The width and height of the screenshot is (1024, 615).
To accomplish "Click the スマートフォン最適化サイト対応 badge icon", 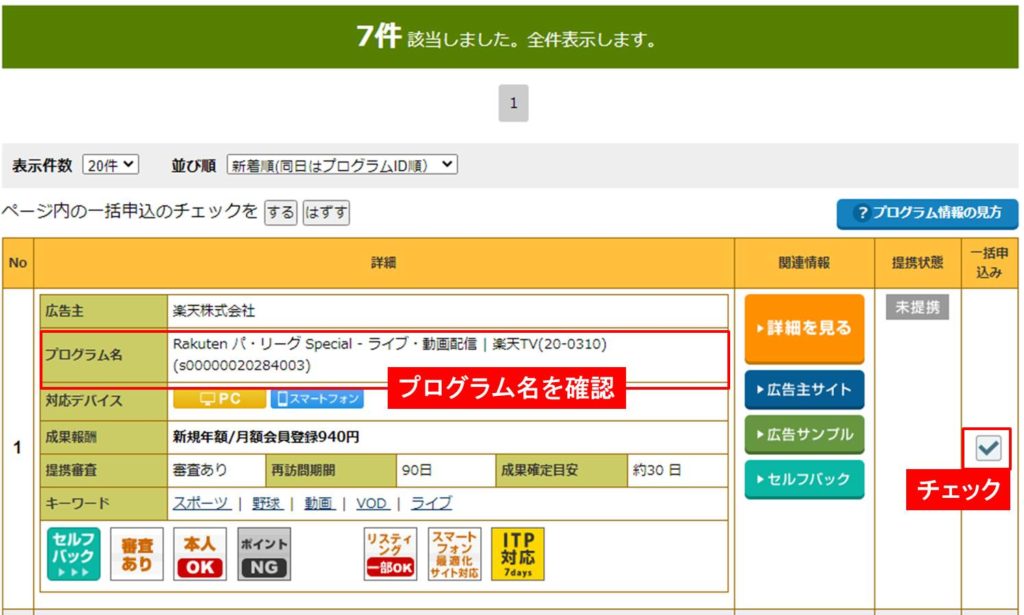I will pos(455,554).
